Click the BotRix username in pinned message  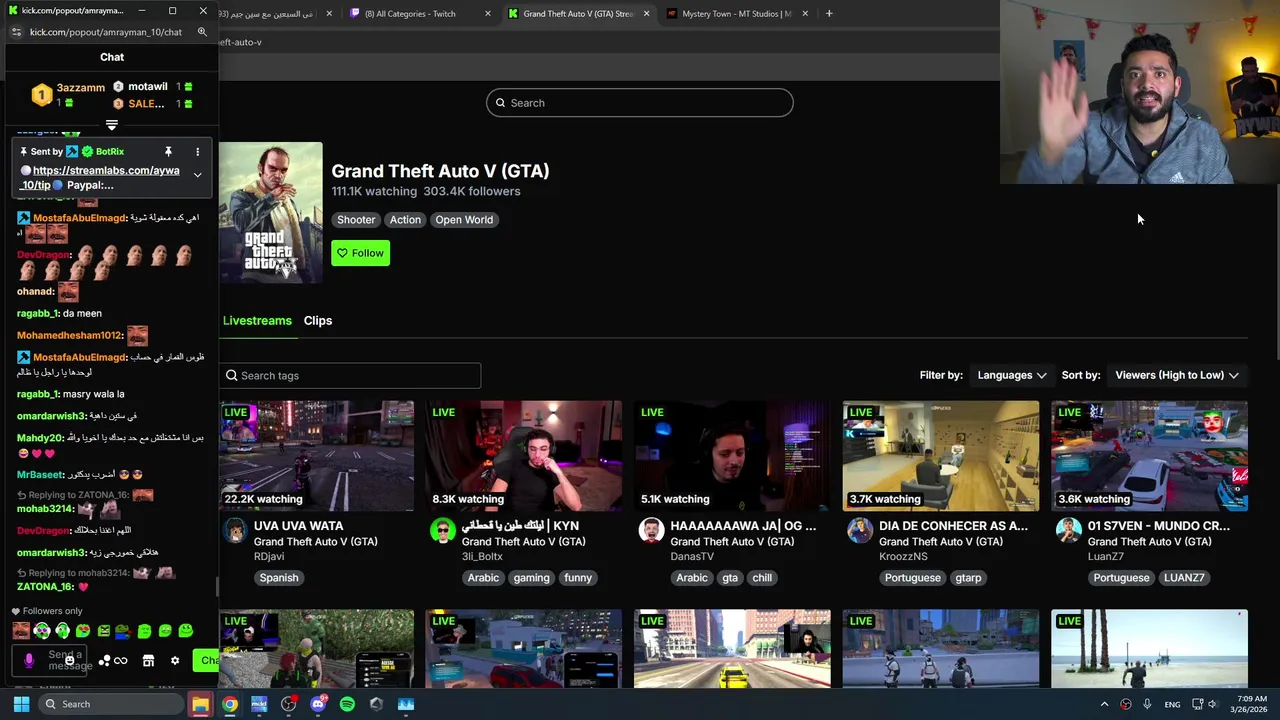pyautogui.click(x=110, y=151)
